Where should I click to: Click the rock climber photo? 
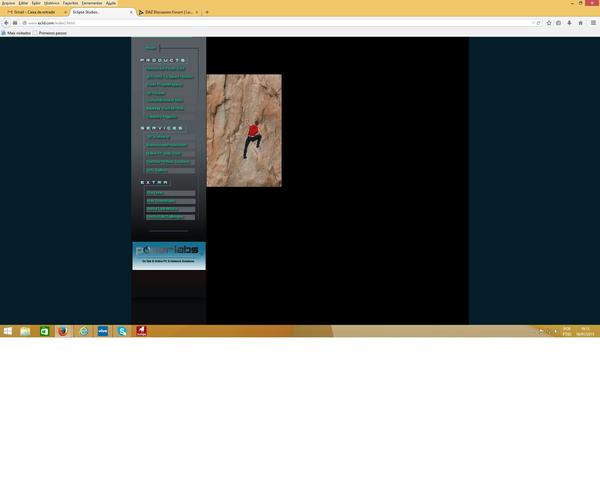pos(244,130)
